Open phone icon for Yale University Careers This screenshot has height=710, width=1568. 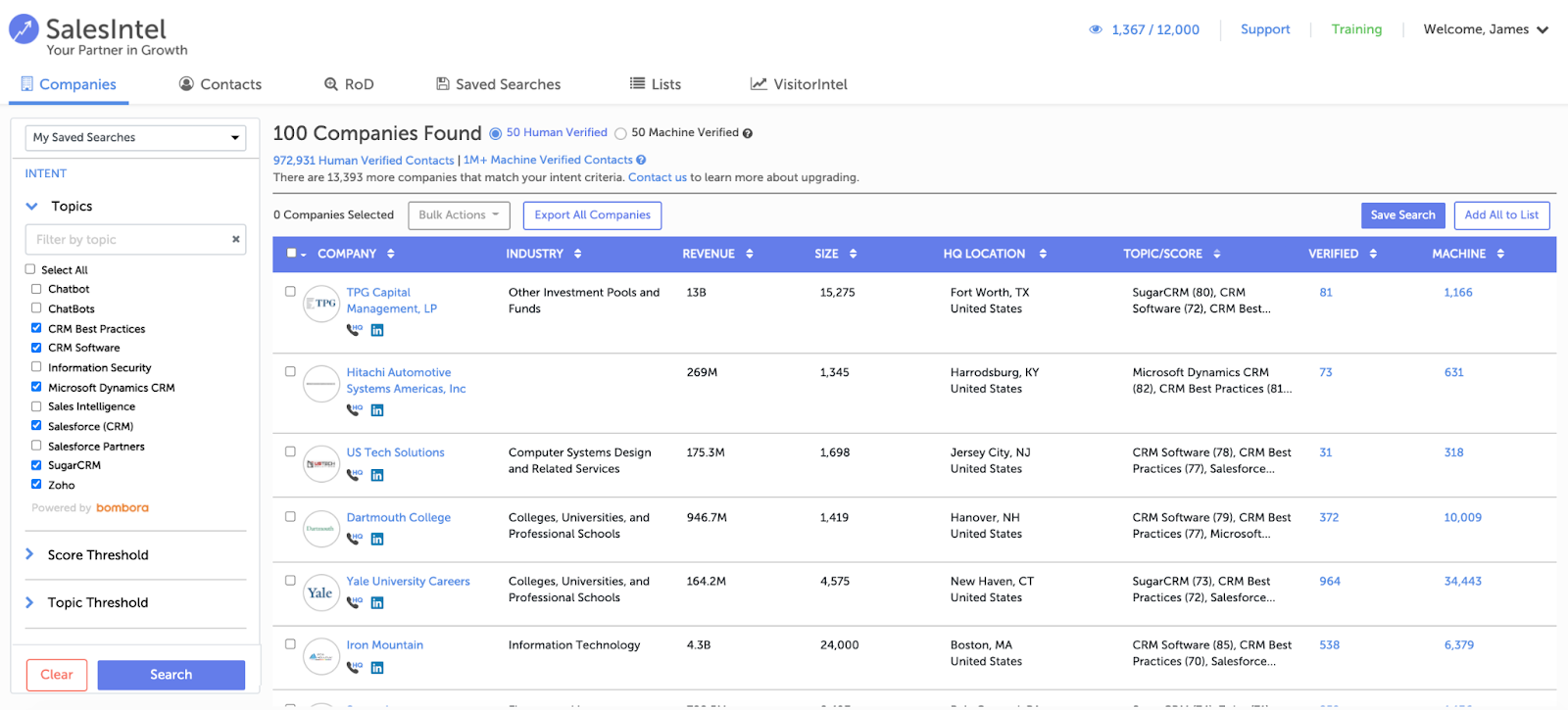(x=354, y=602)
